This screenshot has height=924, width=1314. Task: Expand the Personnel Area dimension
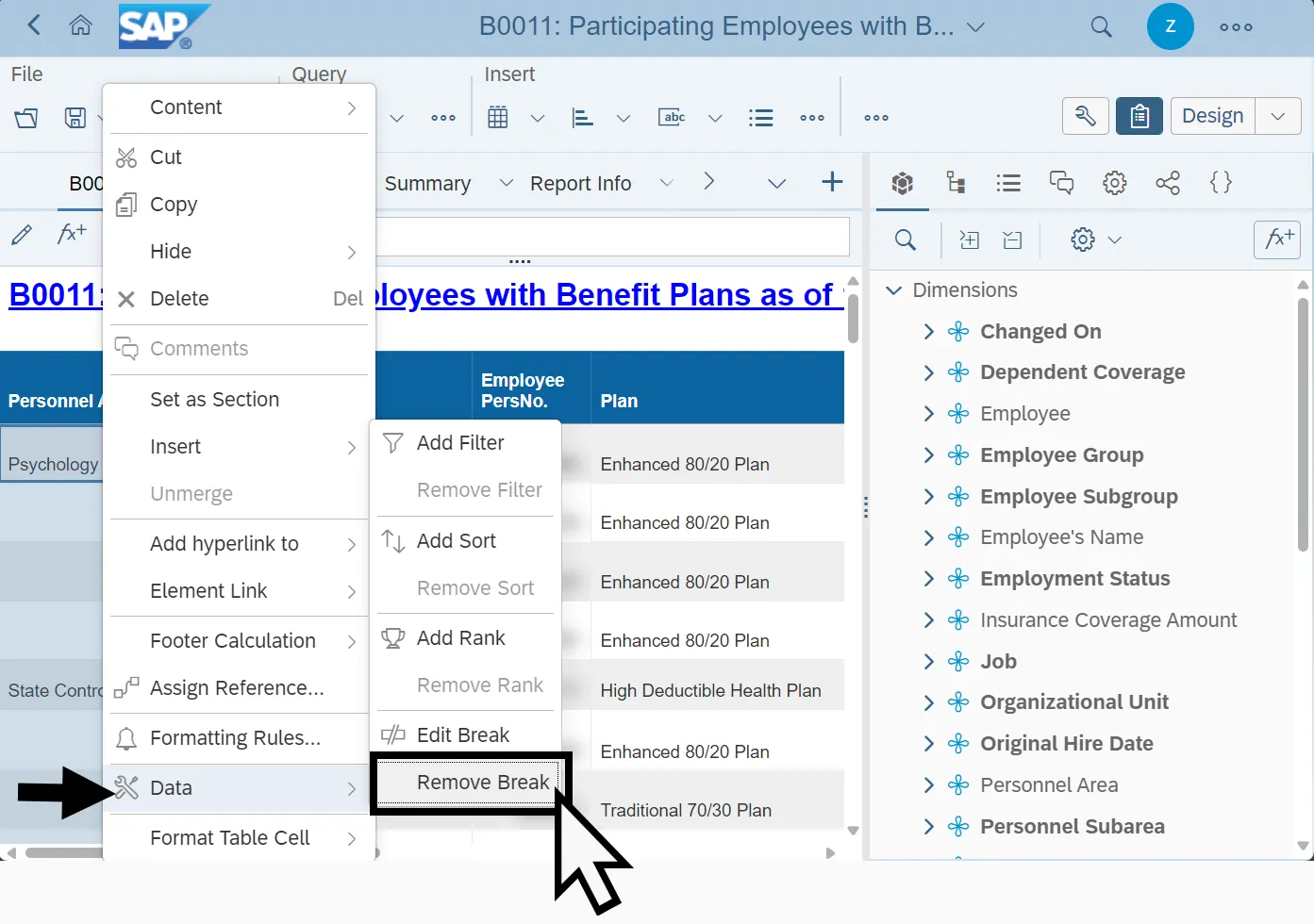pyautogui.click(x=928, y=785)
